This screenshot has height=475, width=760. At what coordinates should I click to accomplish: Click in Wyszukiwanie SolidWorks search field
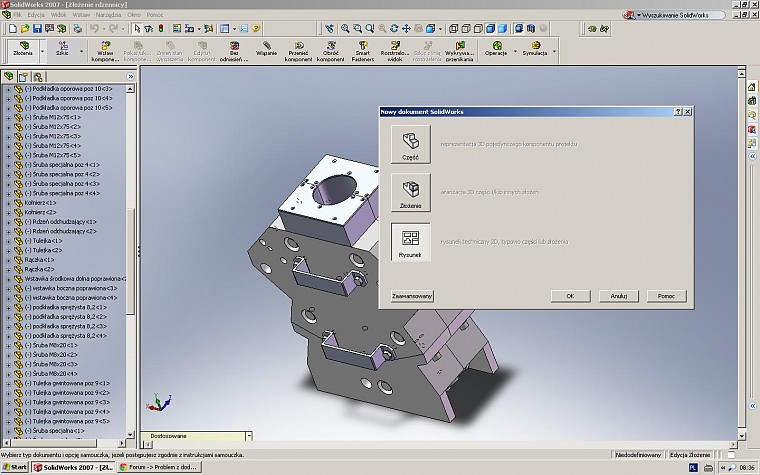[680, 15]
